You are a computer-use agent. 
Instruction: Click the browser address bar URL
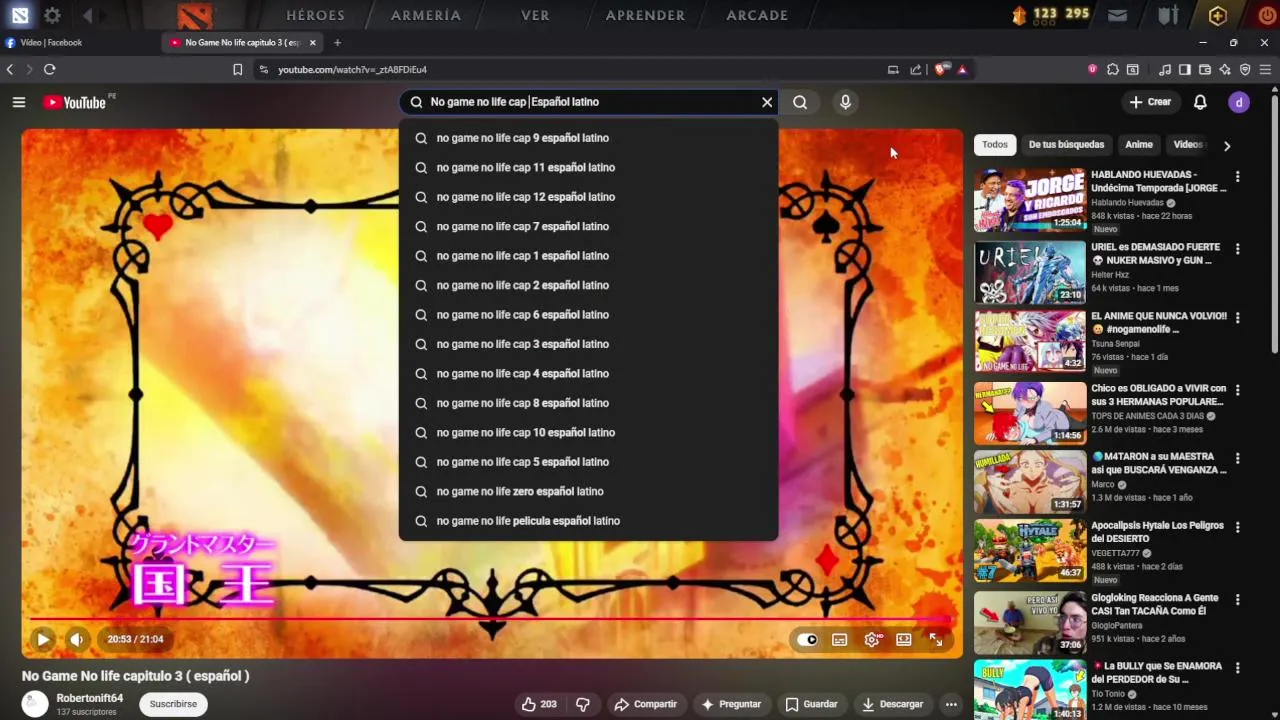352,70
